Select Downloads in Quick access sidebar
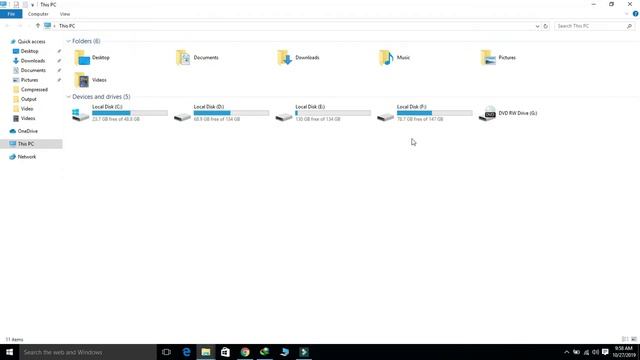The width and height of the screenshot is (640, 360). (x=33, y=61)
